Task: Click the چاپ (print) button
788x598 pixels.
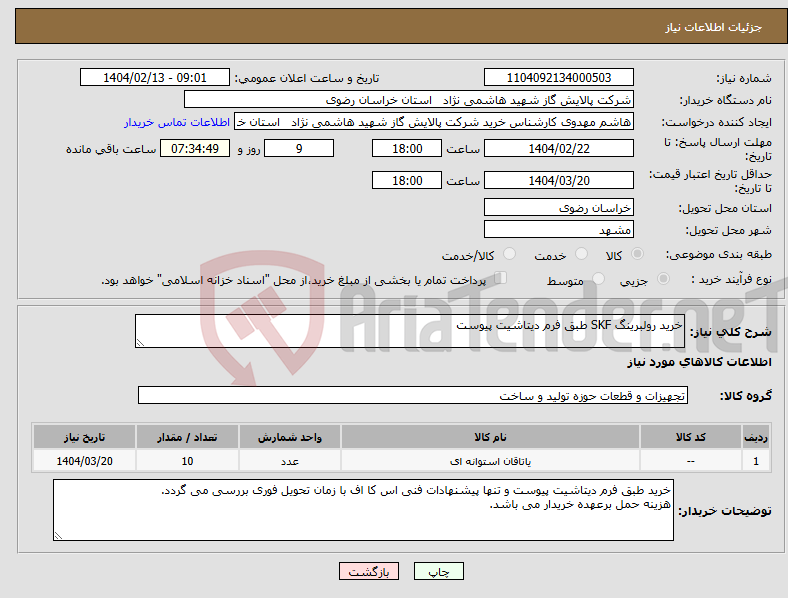Action: [x=438, y=571]
